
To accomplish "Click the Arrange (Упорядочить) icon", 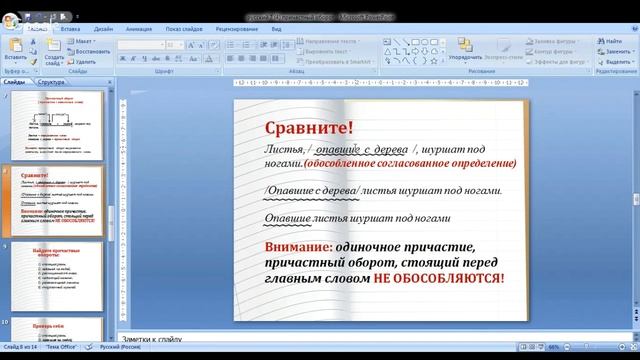I will pyautogui.click(x=464, y=45).
